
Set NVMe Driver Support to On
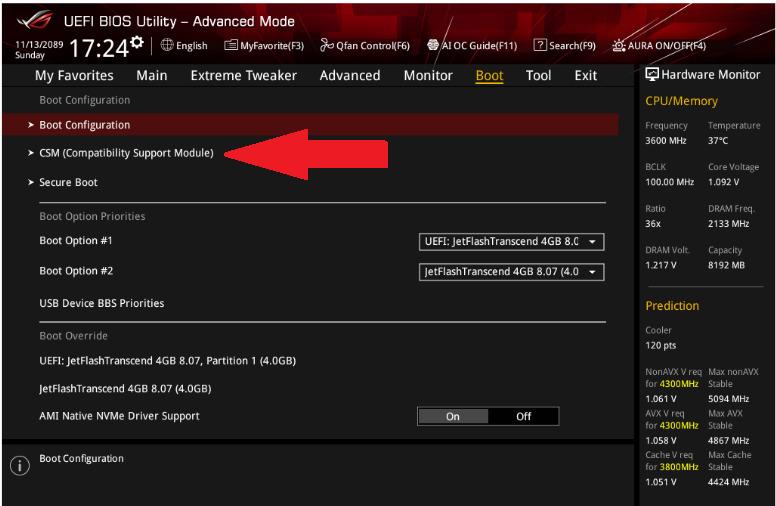453,416
